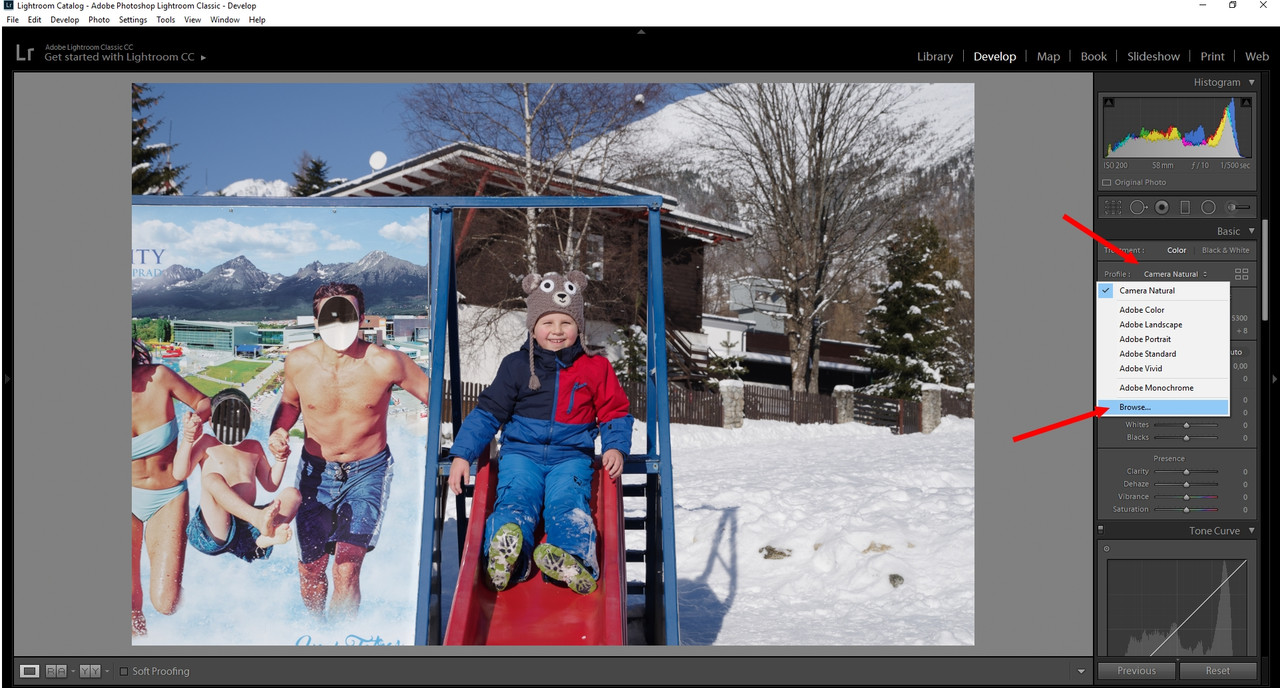Select Browse... in profile menu
This screenshot has height=688, width=1280.
coord(1162,407)
